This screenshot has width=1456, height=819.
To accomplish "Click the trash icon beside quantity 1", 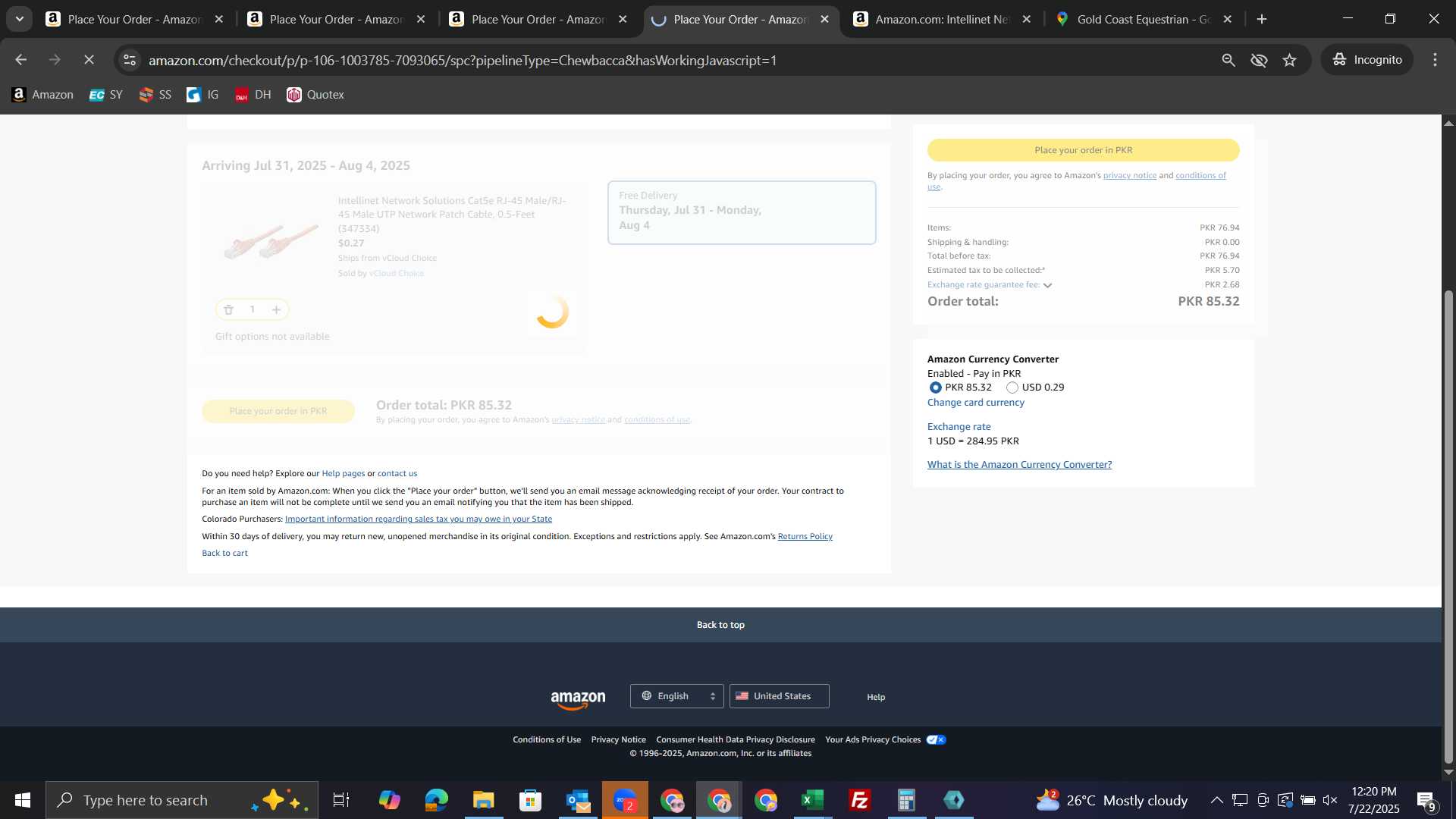I will pyautogui.click(x=228, y=309).
